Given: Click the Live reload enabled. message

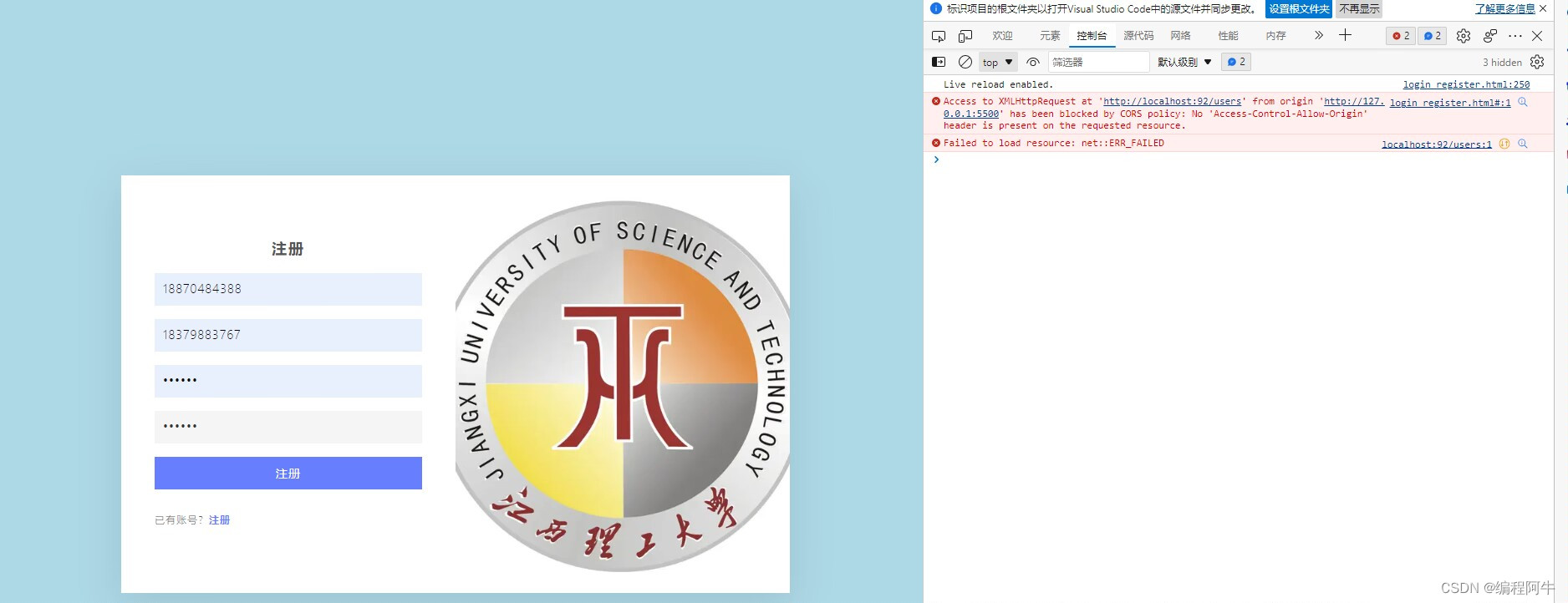Looking at the screenshot, I should 998,84.
